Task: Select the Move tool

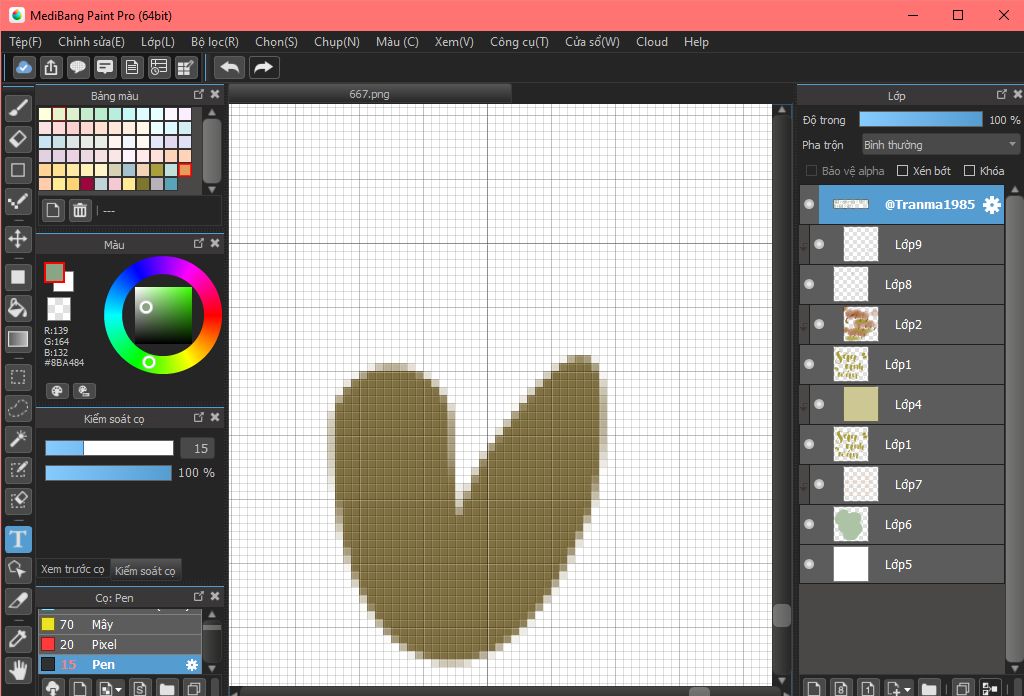Action: click(18, 238)
